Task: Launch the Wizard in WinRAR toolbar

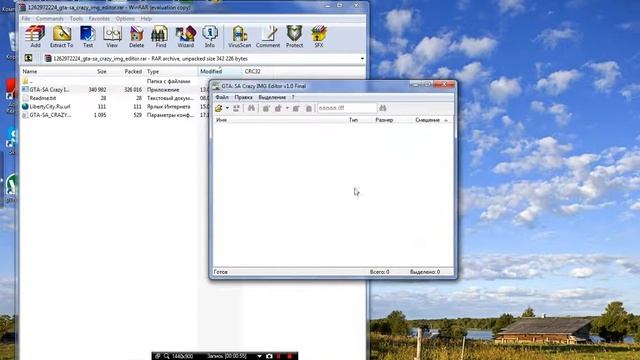Action: point(185,37)
